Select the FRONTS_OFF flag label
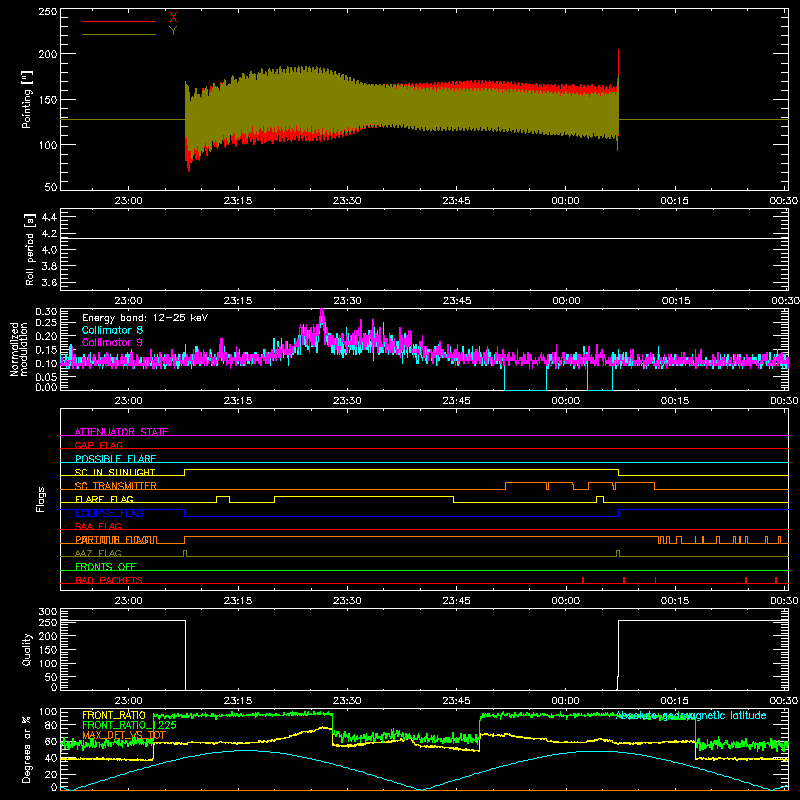800x800 pixels. click(106, 566)
